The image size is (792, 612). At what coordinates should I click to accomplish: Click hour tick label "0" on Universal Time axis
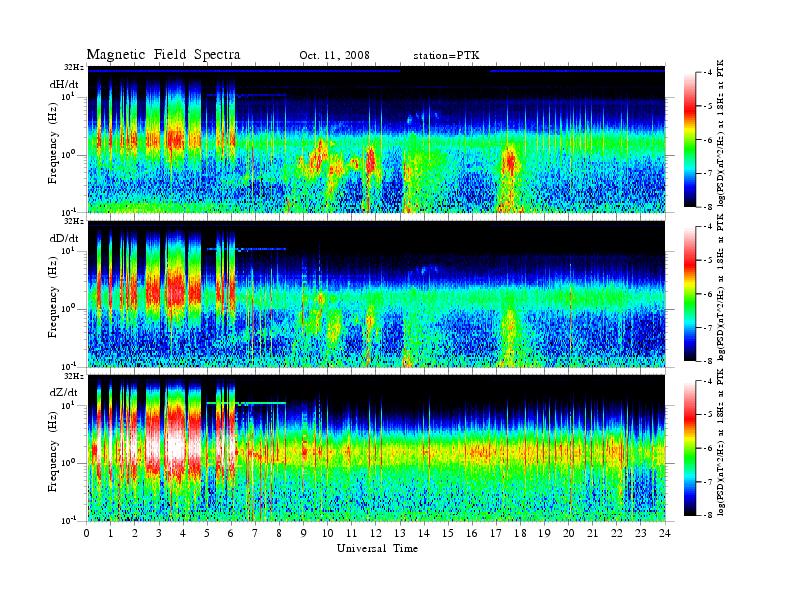pyautogui.click(x=87, y=533)
